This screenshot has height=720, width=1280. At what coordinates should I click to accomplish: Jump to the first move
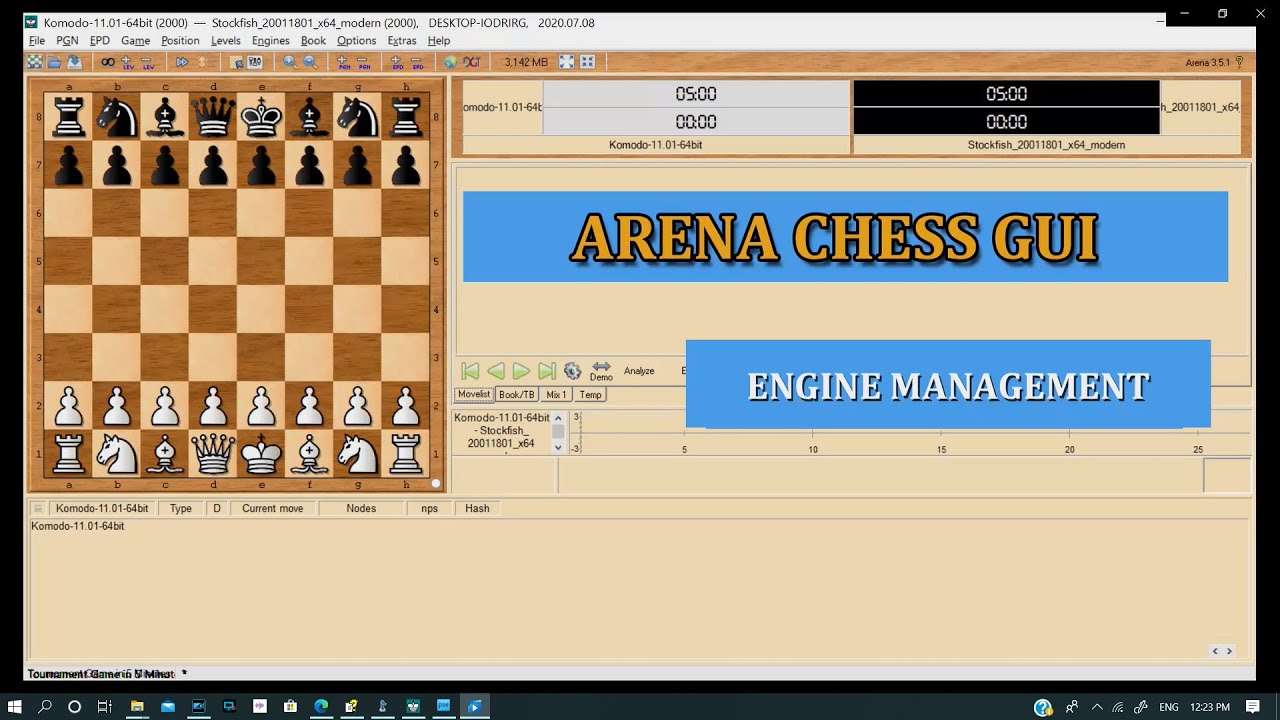click(x=470, y=371)
